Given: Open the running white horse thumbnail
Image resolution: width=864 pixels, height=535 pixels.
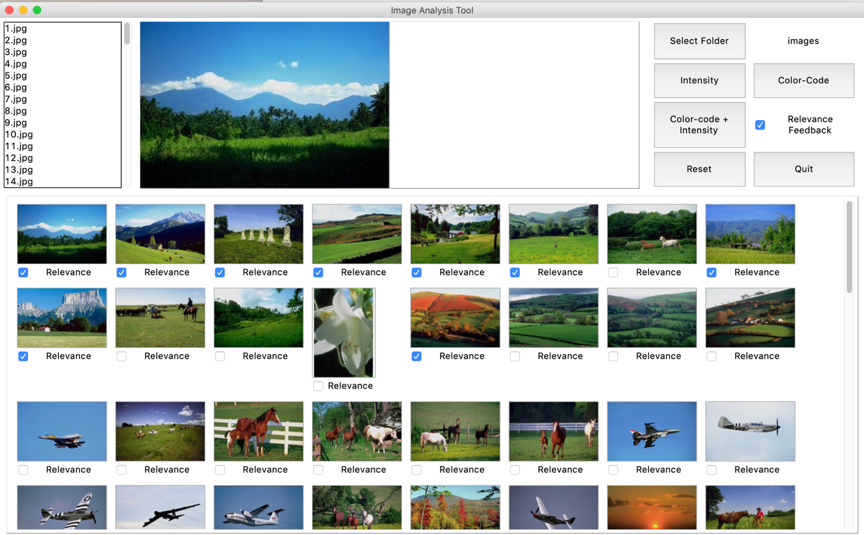Looking at the screenshot, I should (652, 234).
